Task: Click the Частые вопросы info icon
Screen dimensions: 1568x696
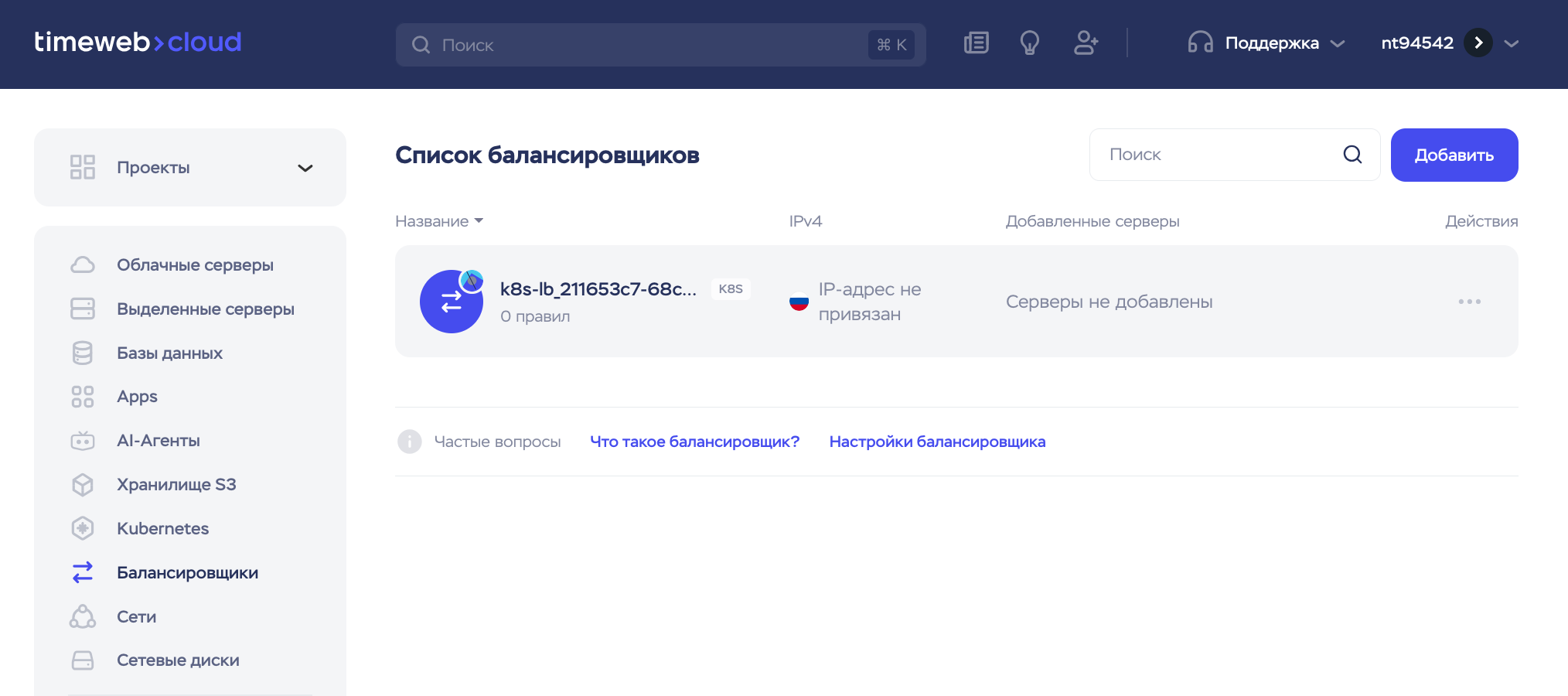Action: point(409,442)
